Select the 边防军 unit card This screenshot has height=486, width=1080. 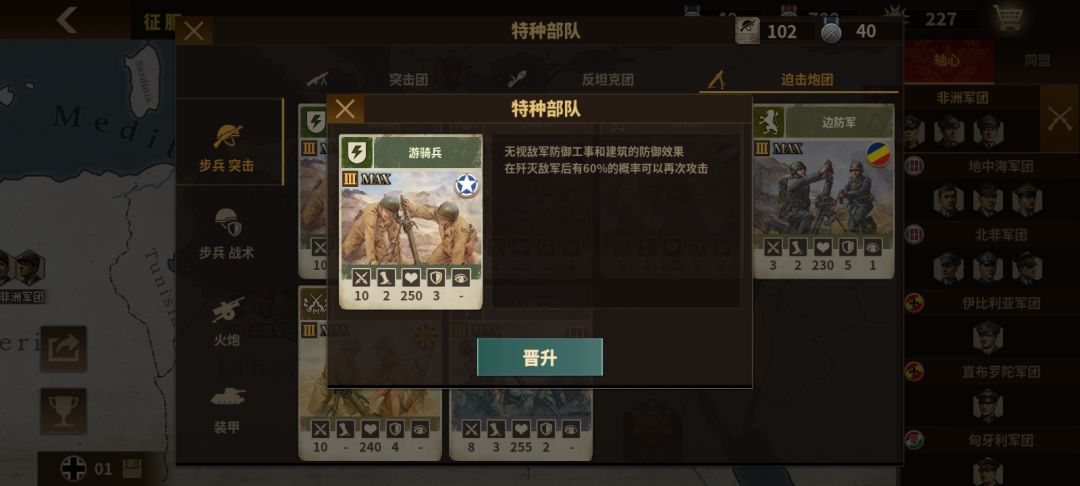coord(824,191)
